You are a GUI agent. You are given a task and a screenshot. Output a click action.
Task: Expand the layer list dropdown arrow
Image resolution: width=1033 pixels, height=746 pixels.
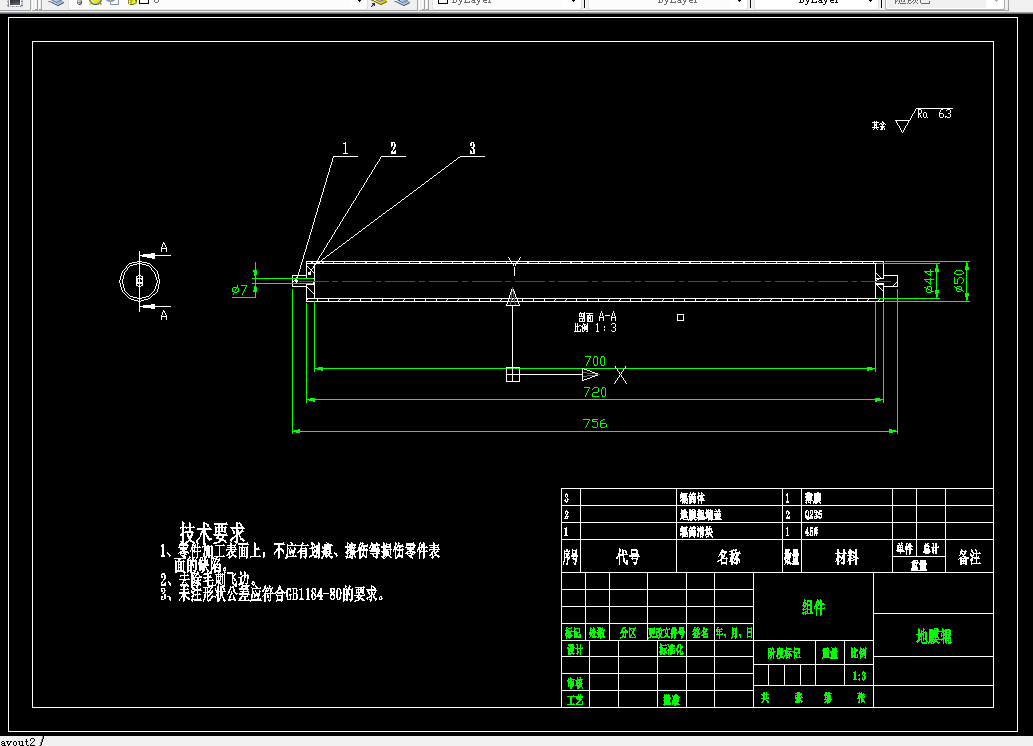(359, 2)
